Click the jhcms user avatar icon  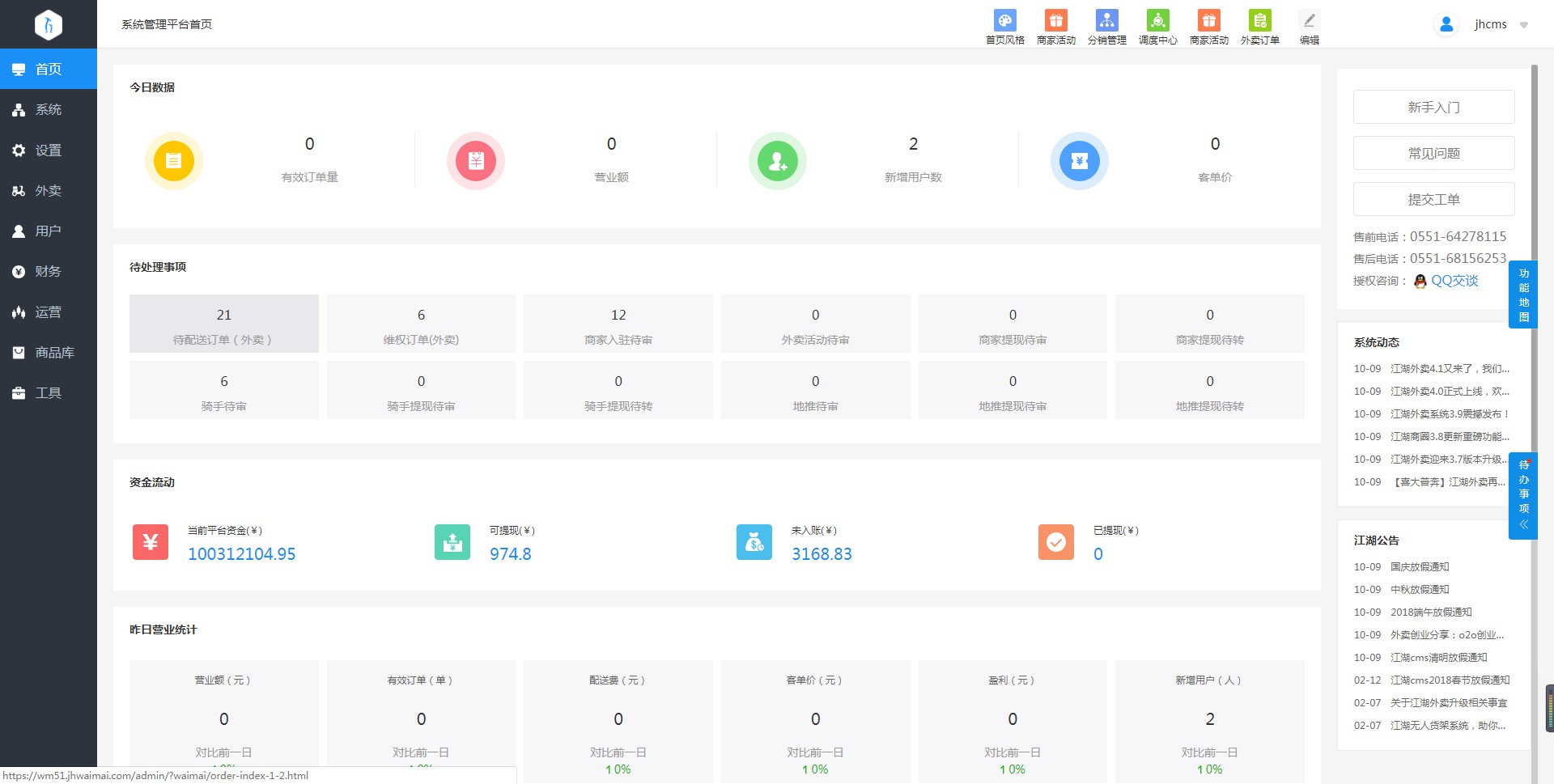(1446, 24)
